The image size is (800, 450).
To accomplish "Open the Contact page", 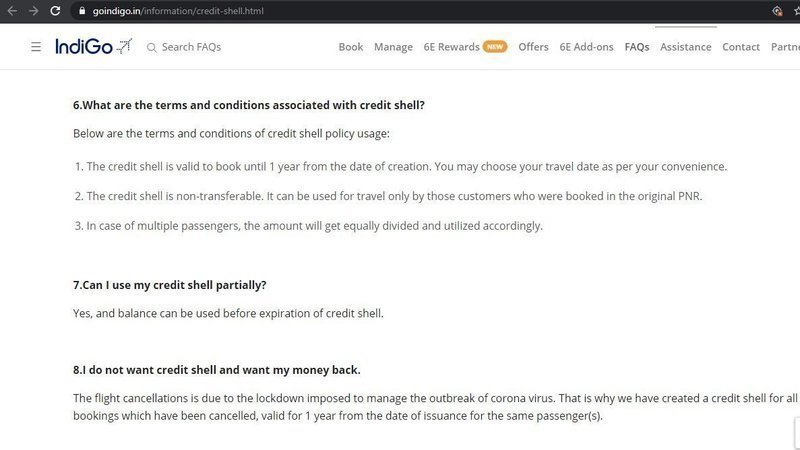I will (741, 47).
